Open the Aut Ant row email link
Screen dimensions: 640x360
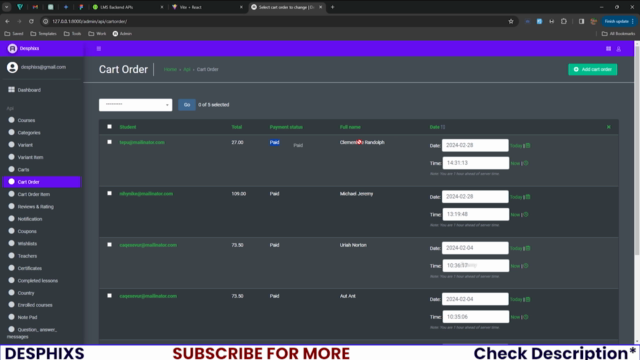pyautogui.click(x=148, y=296)
